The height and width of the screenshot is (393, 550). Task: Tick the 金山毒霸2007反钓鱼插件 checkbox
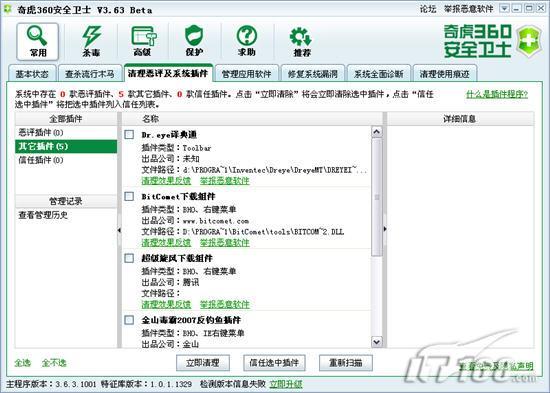[129, 320]
